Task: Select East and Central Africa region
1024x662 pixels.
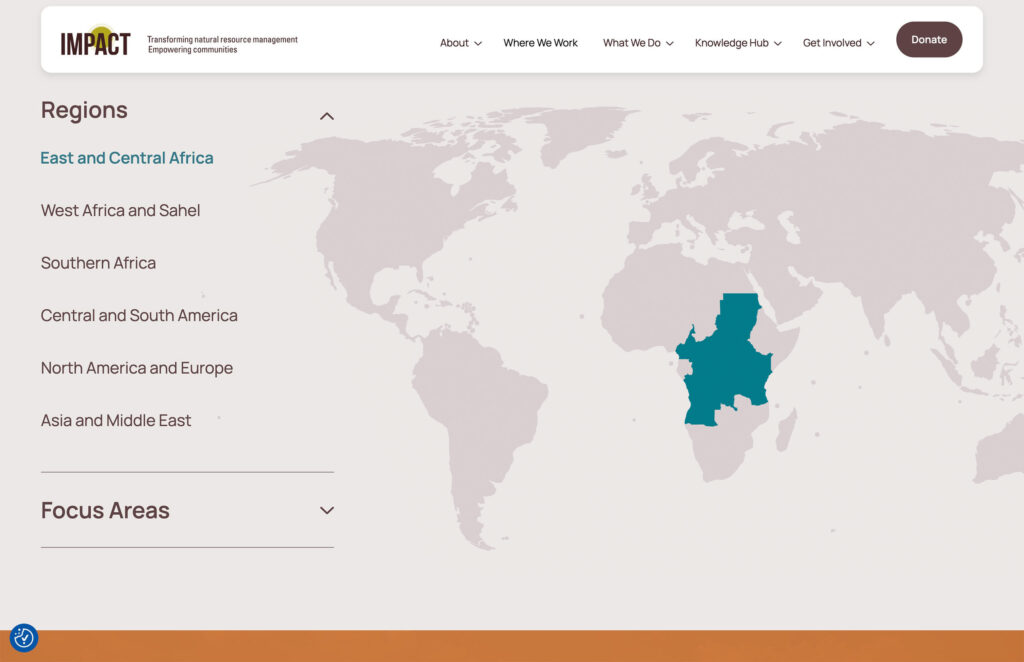Action: click(127, 158)
